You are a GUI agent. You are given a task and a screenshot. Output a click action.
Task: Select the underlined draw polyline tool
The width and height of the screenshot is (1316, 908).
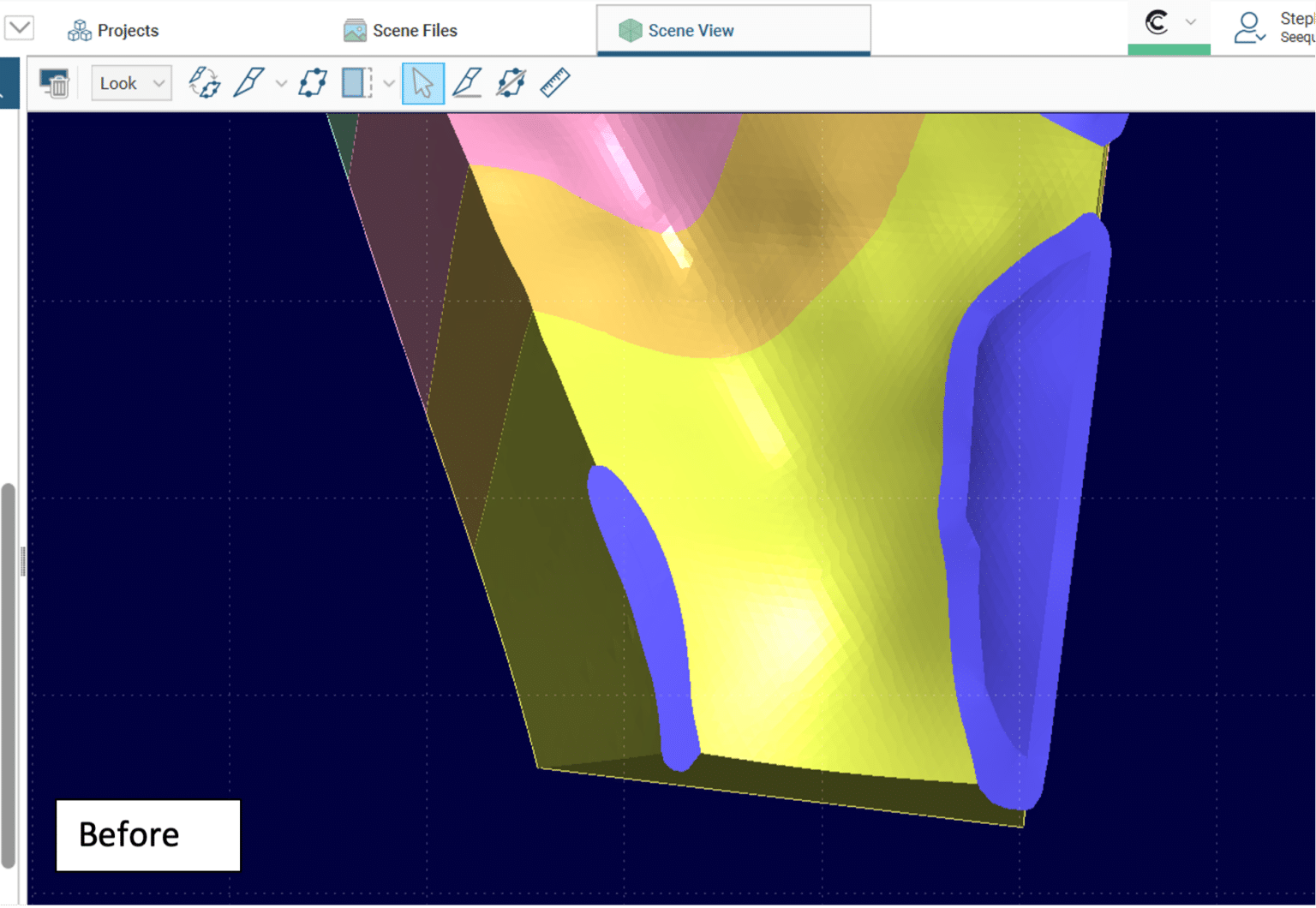(467, 83)
